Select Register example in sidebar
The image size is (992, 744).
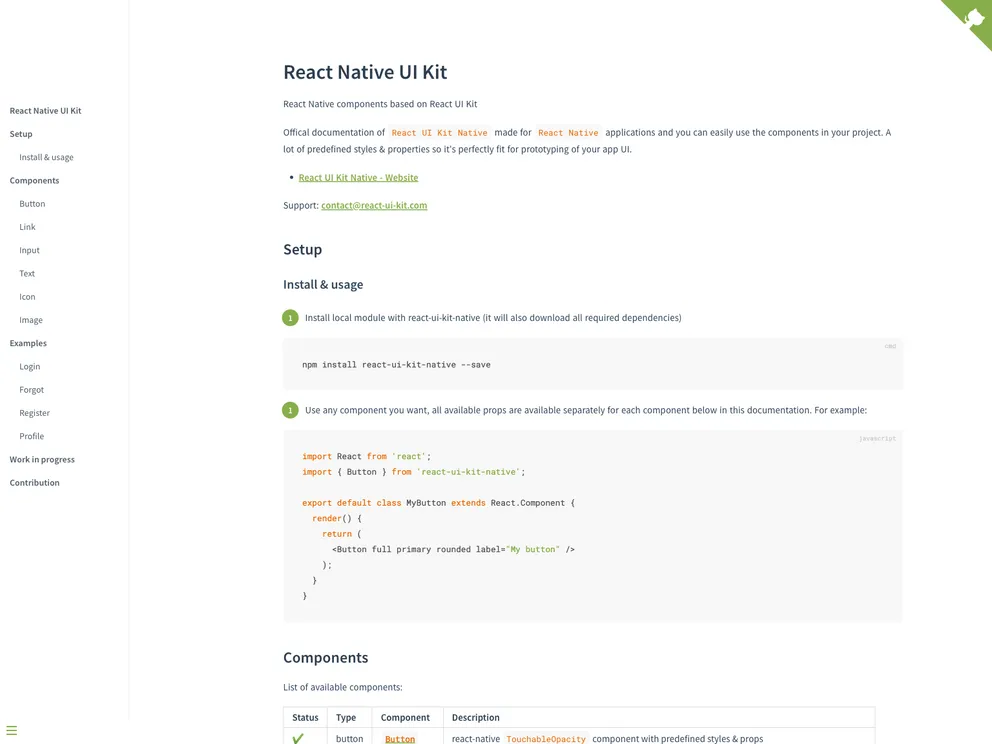34,413
